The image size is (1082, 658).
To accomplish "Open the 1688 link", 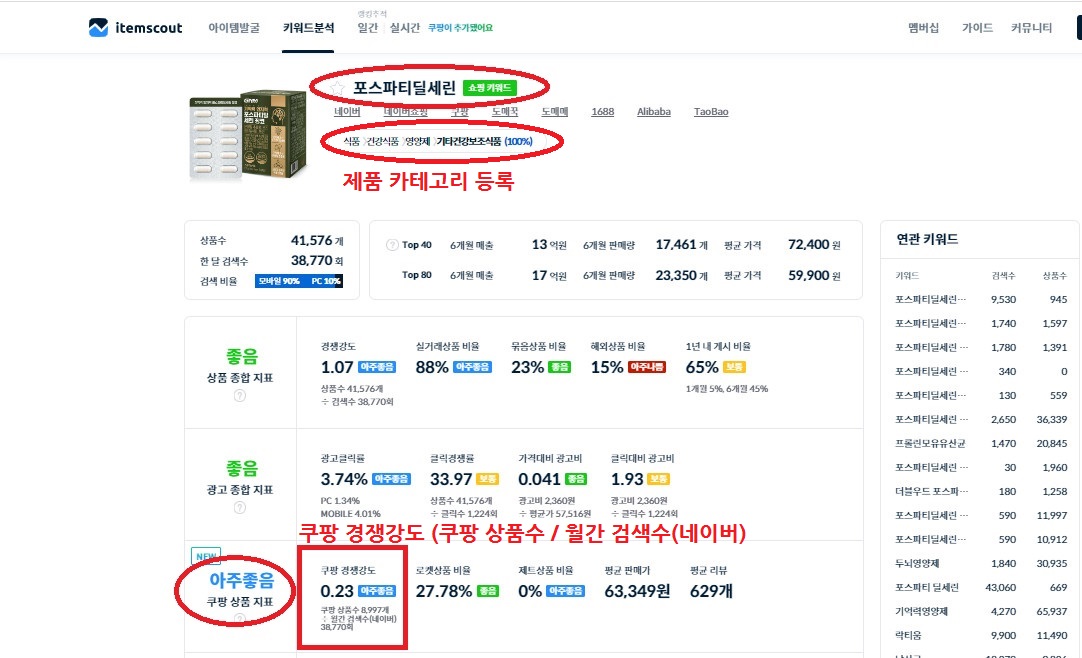I will pyautogui.click(x=602, y=112).
